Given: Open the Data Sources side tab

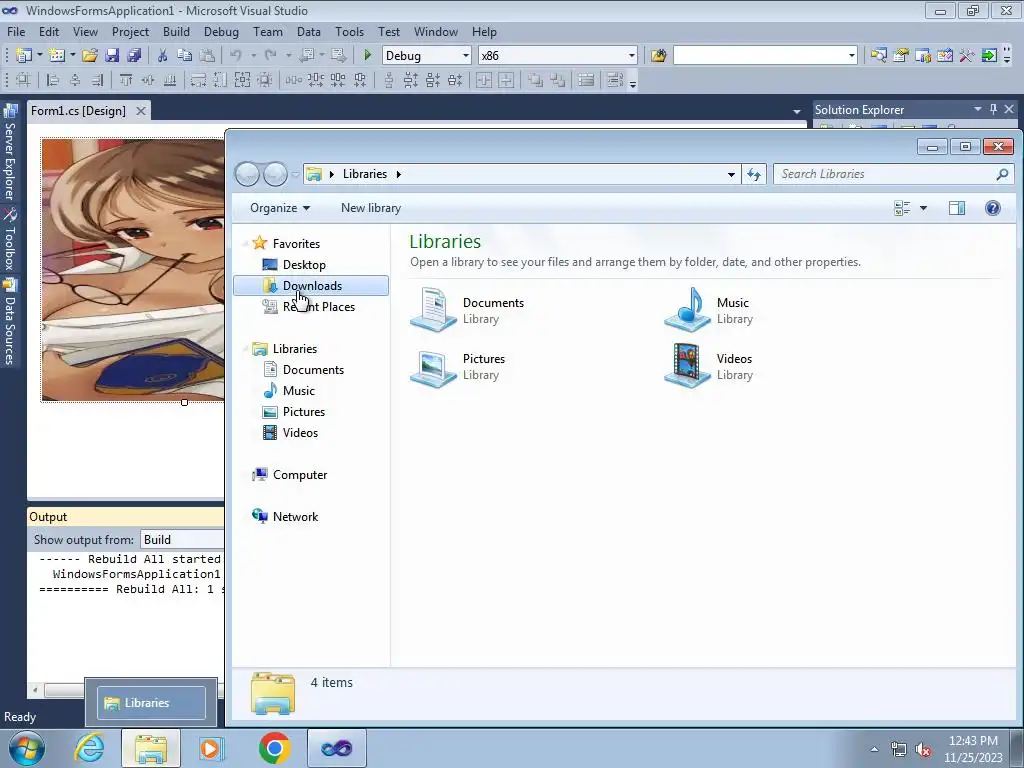Looking at the screenshot, I should 10,322.
